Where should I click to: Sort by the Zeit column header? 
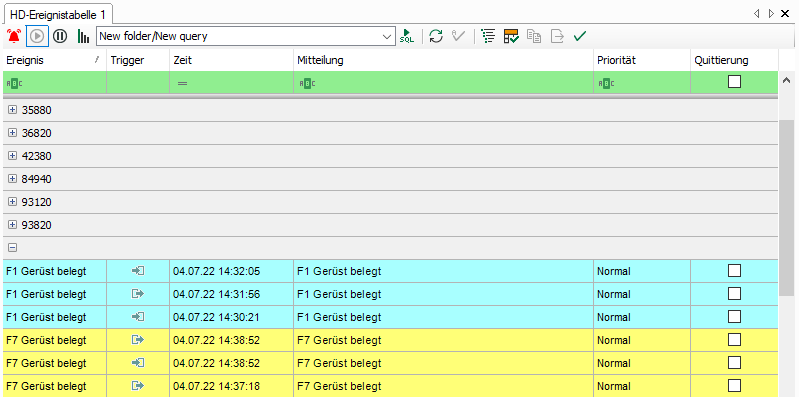[231, 60]
